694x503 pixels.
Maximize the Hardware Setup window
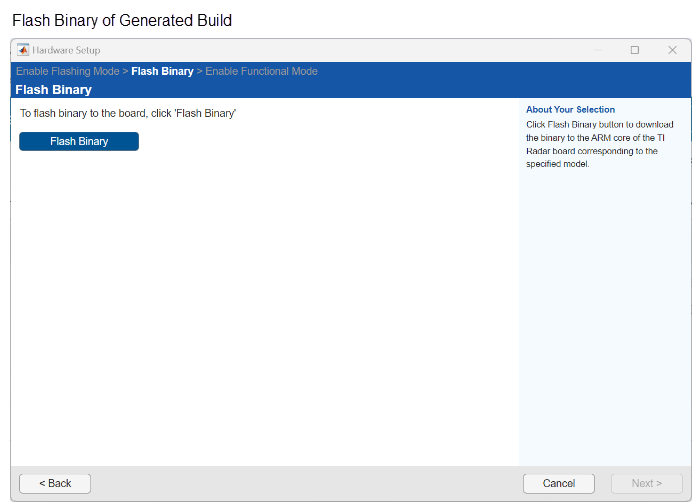[634, 50]
